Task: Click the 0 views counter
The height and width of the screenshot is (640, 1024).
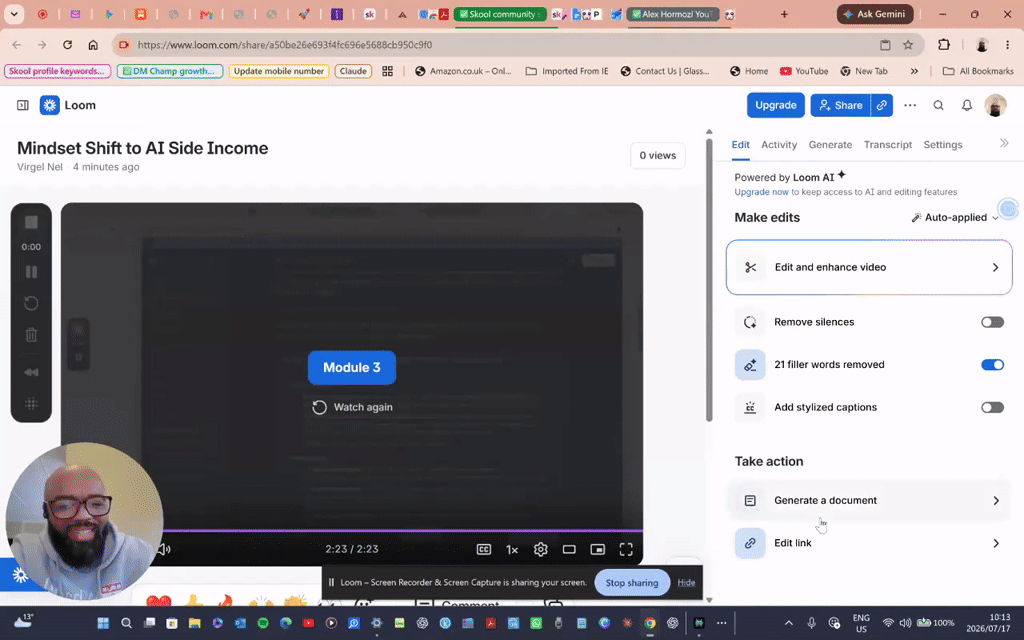Action: point(658,155)
